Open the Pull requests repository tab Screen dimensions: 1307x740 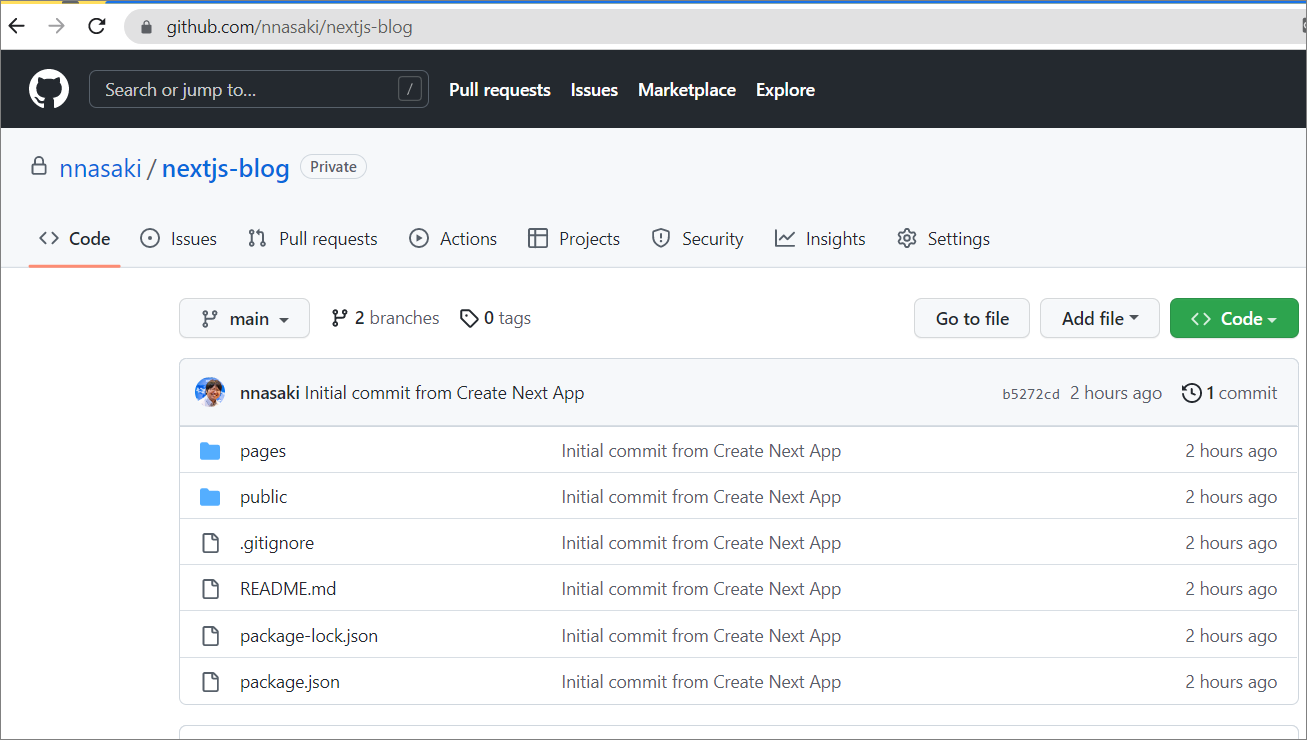point(313,238)
